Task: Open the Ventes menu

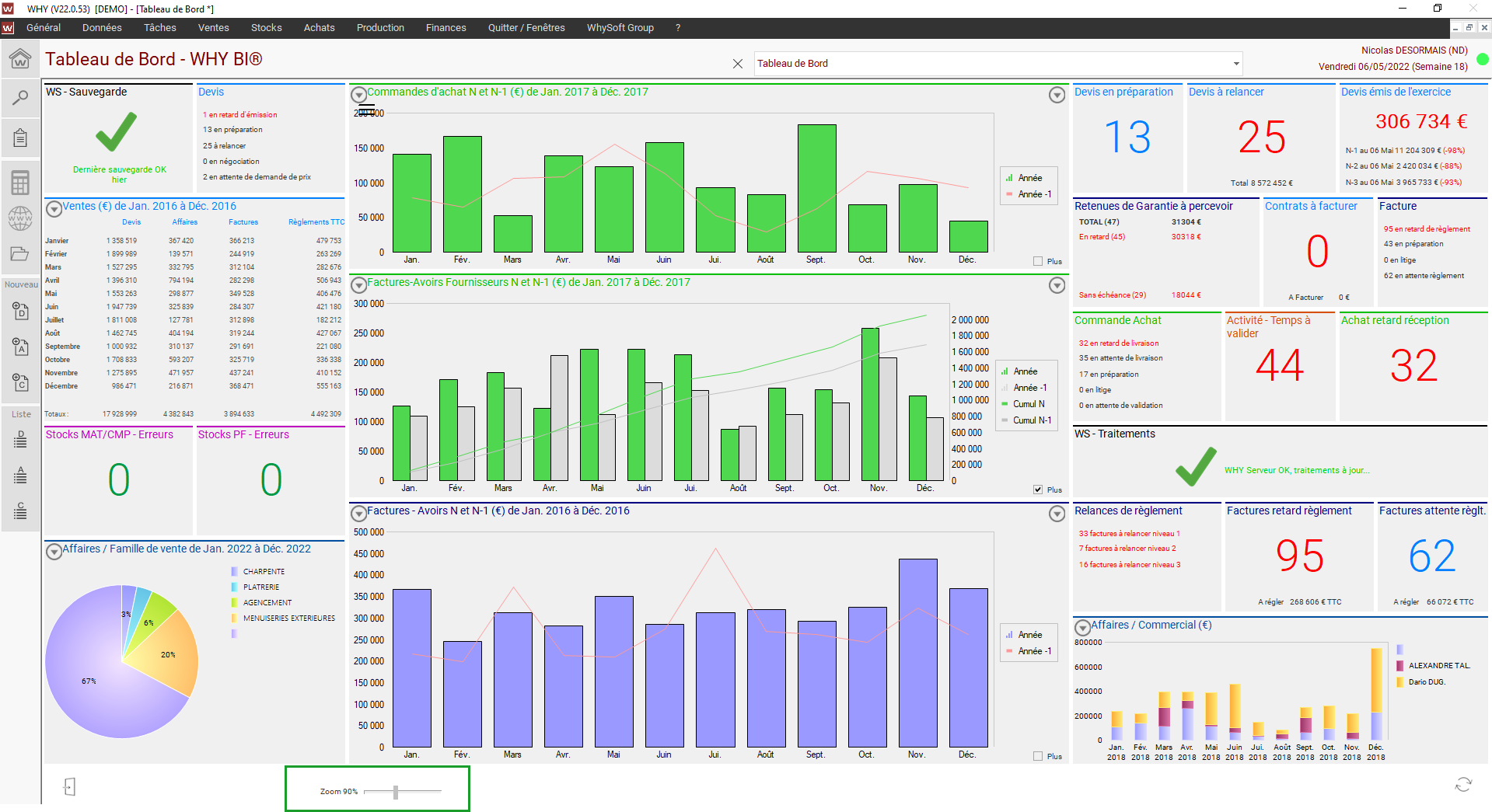Action: 213,28
